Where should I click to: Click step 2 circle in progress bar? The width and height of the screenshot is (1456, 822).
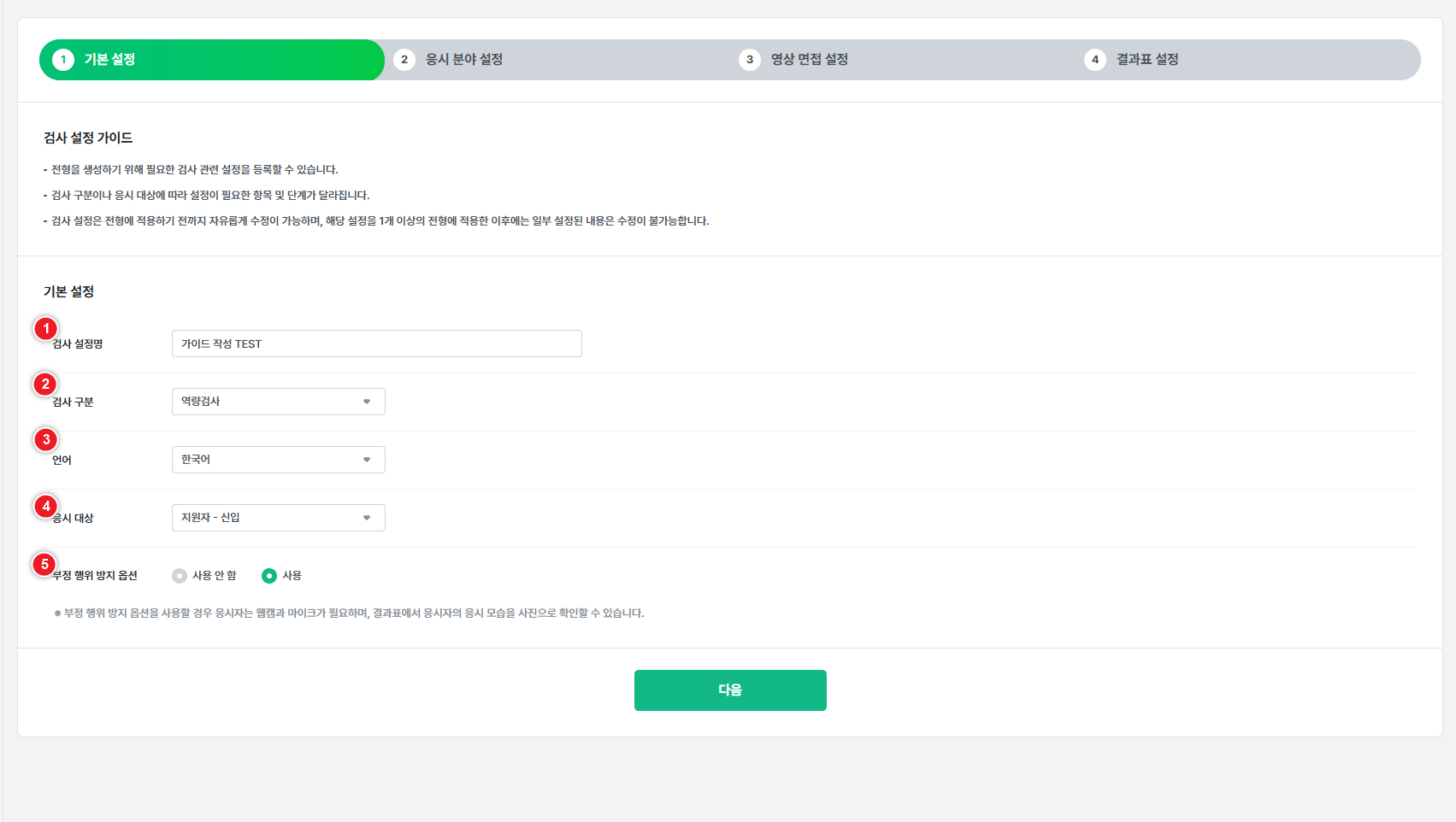click(x=404, y=60)
